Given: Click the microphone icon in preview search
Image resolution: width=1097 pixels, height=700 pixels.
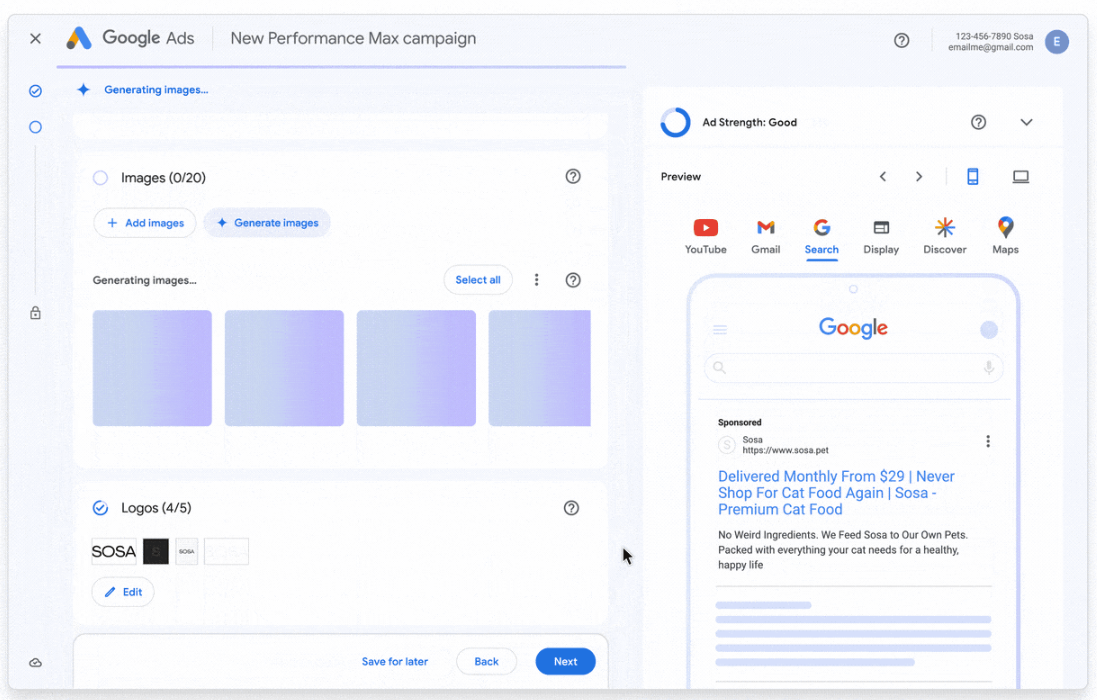Looking at the screenshot, I should pyautogui.click(x=989, y=368).
